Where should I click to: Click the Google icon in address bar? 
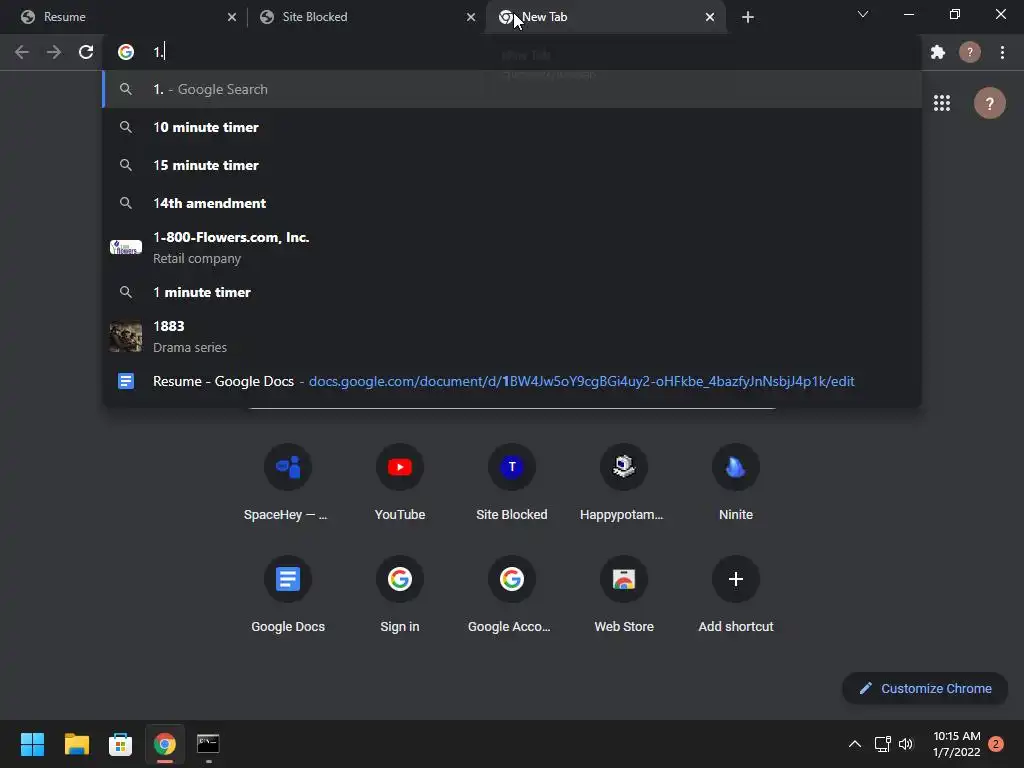point(126,52)
